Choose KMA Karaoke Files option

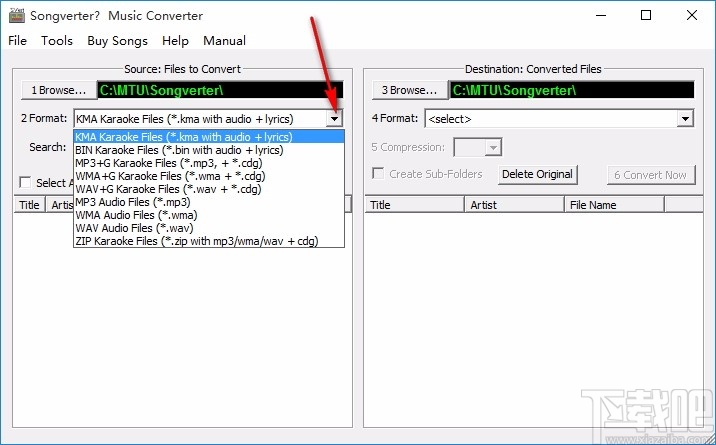click(209, 136)
